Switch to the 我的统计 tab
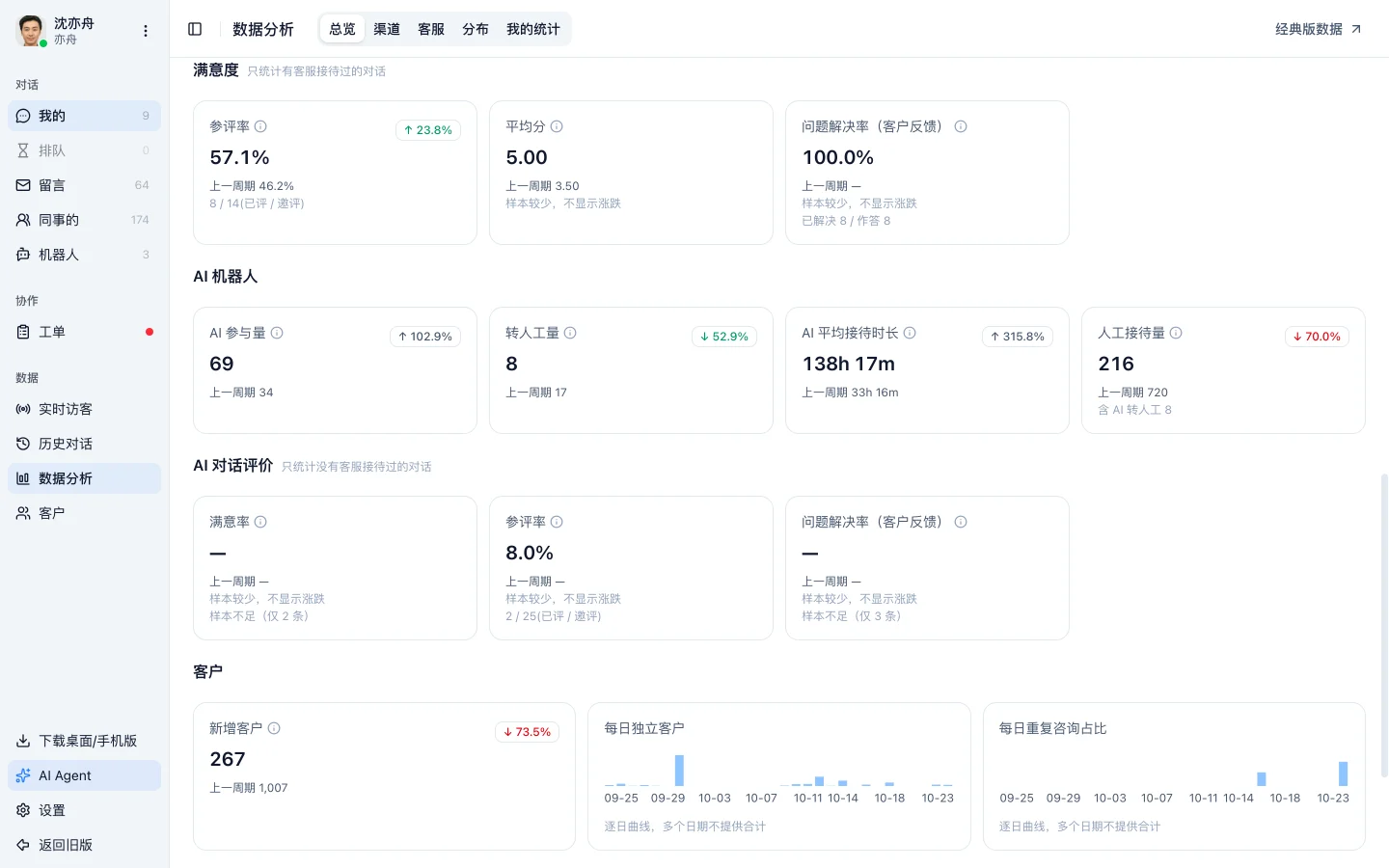 pyautogui.click(x=533, y=29)
